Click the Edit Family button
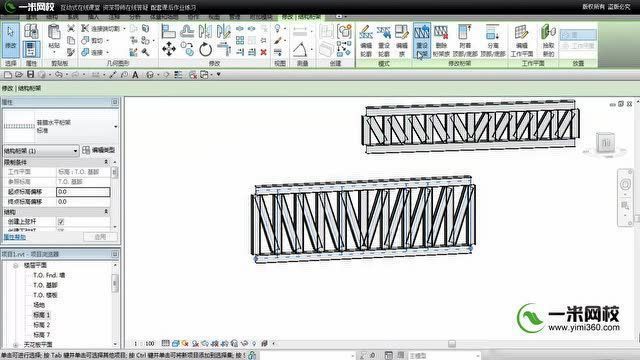 pos(402,41)
